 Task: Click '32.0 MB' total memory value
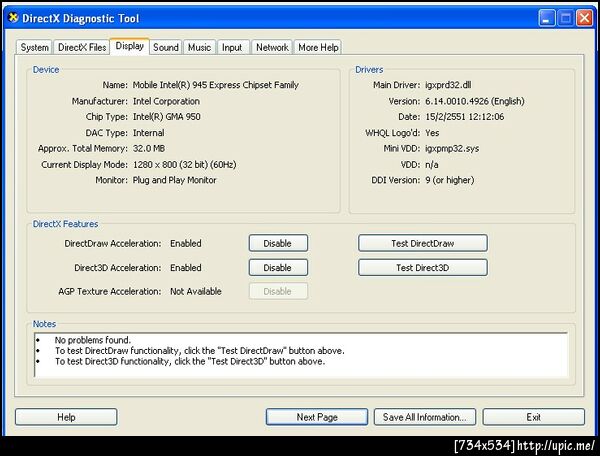coord(149,148)
